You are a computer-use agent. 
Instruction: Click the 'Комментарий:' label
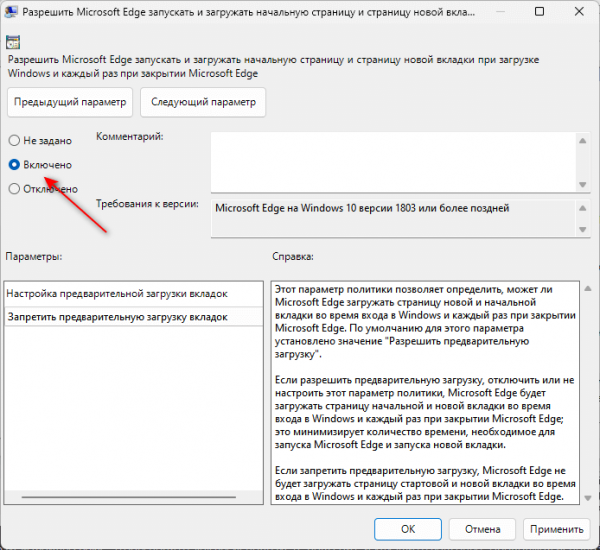pyautogui.click(x=129, y=136)
